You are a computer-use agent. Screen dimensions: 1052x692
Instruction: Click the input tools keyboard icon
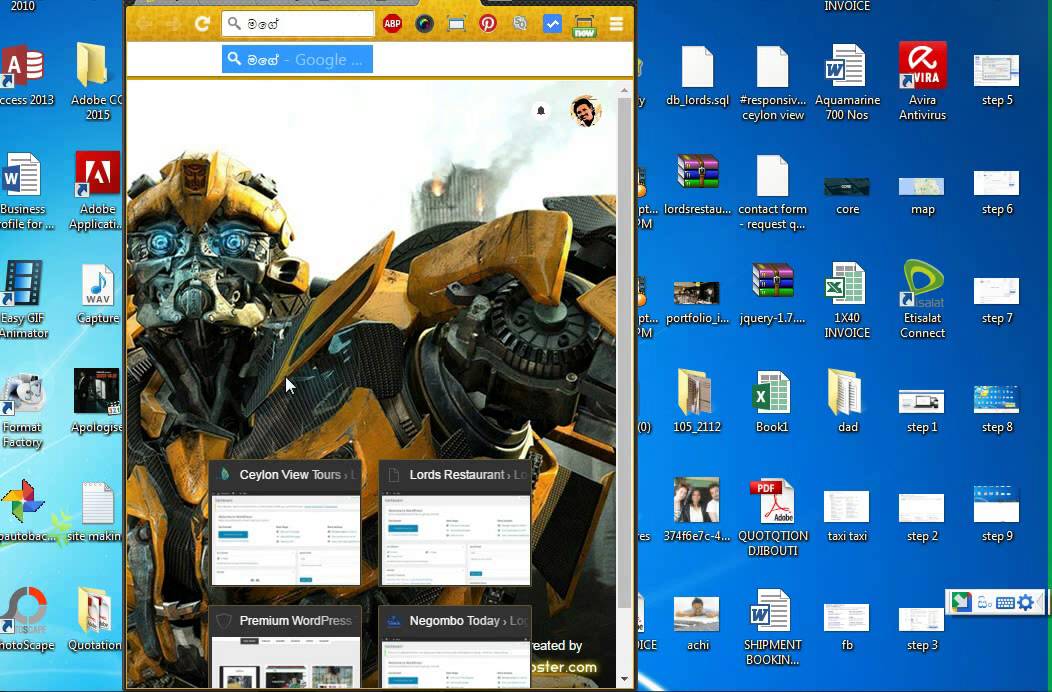[1004, 603]
